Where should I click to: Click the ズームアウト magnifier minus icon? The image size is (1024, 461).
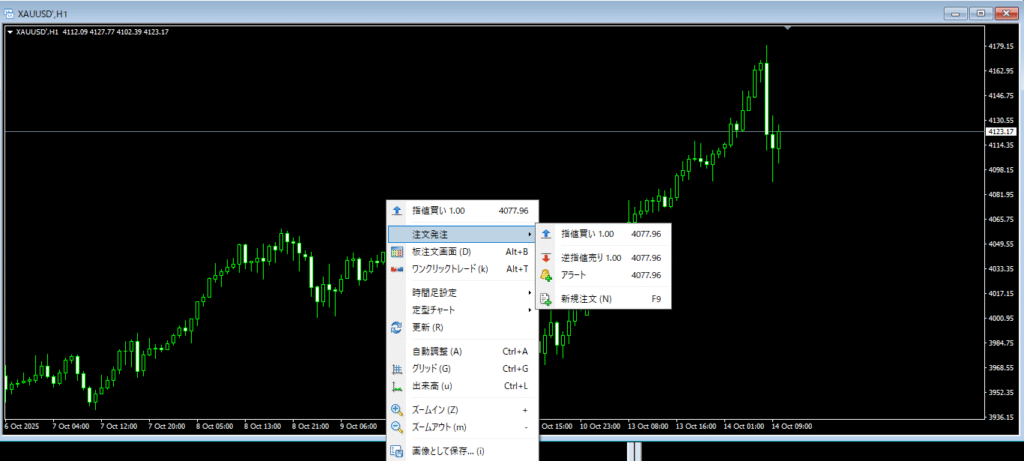pos(397,427)
